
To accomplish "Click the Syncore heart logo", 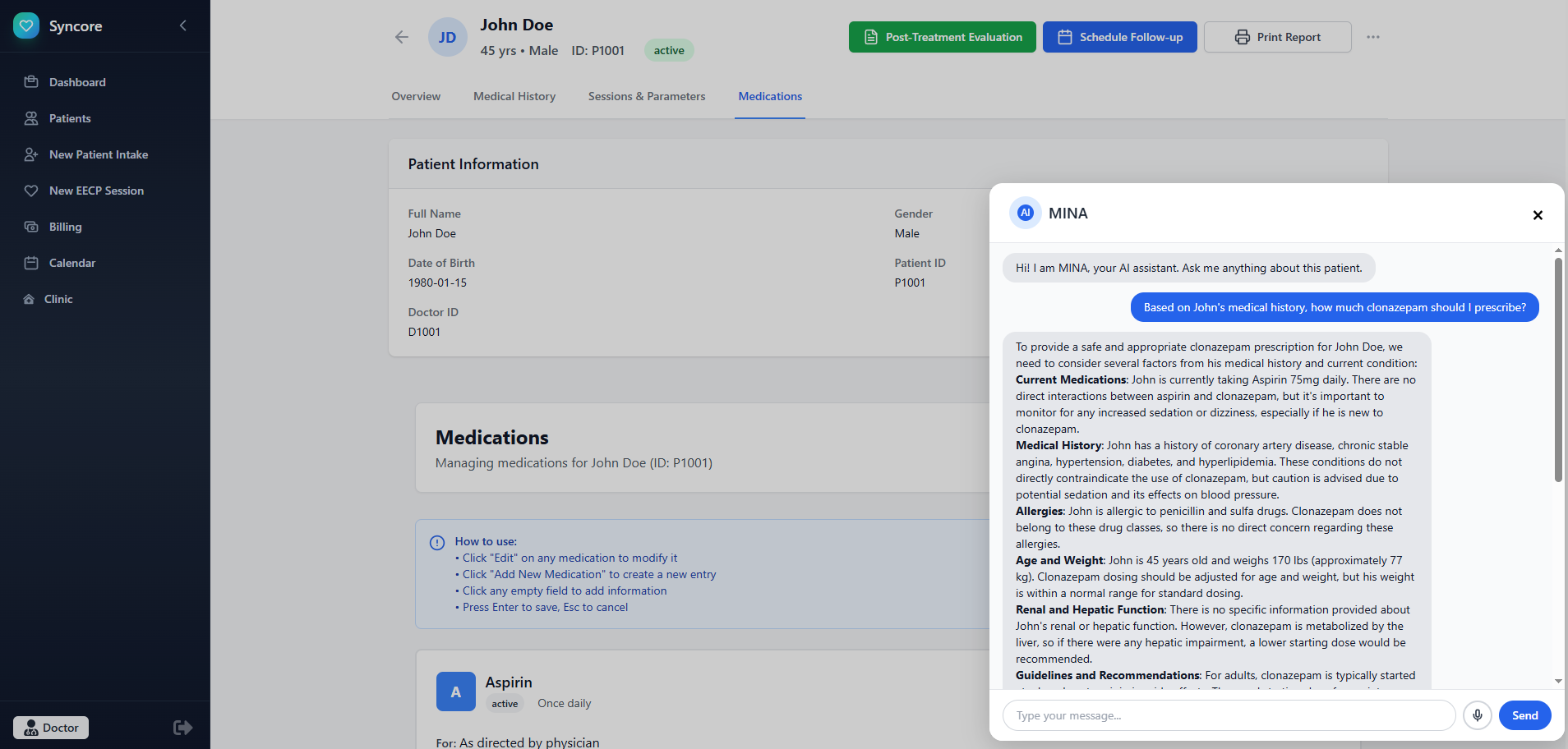I will click(26, 25).
